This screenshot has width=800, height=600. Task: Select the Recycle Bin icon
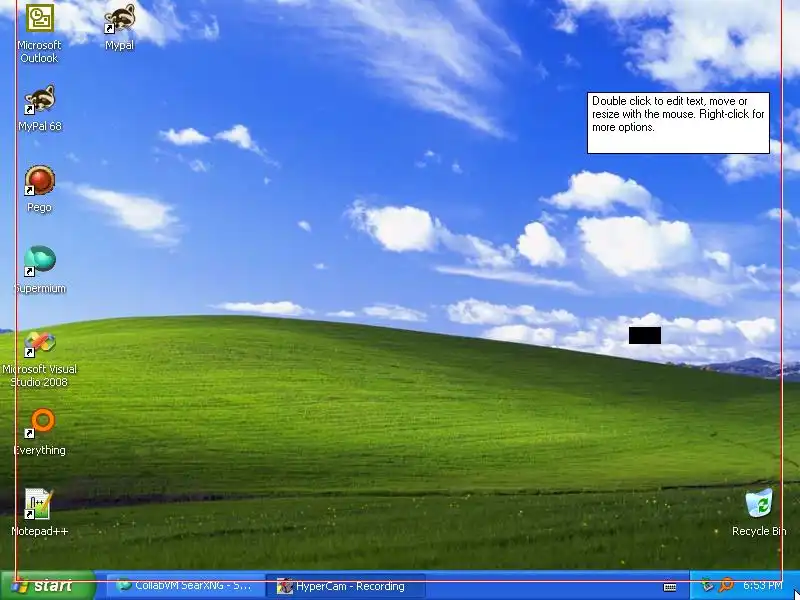[x=759, y=503]
